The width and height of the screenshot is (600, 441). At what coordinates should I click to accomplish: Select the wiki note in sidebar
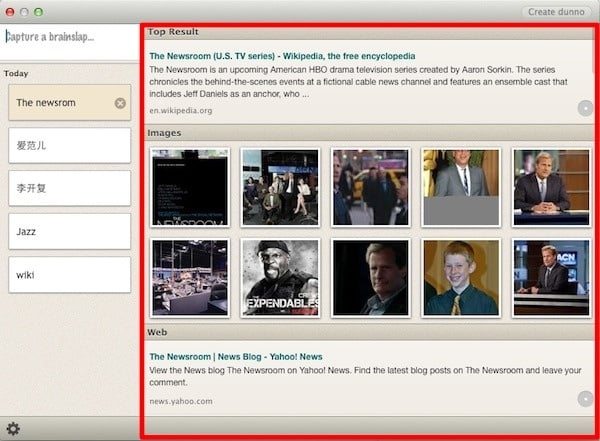pos(69,275)
